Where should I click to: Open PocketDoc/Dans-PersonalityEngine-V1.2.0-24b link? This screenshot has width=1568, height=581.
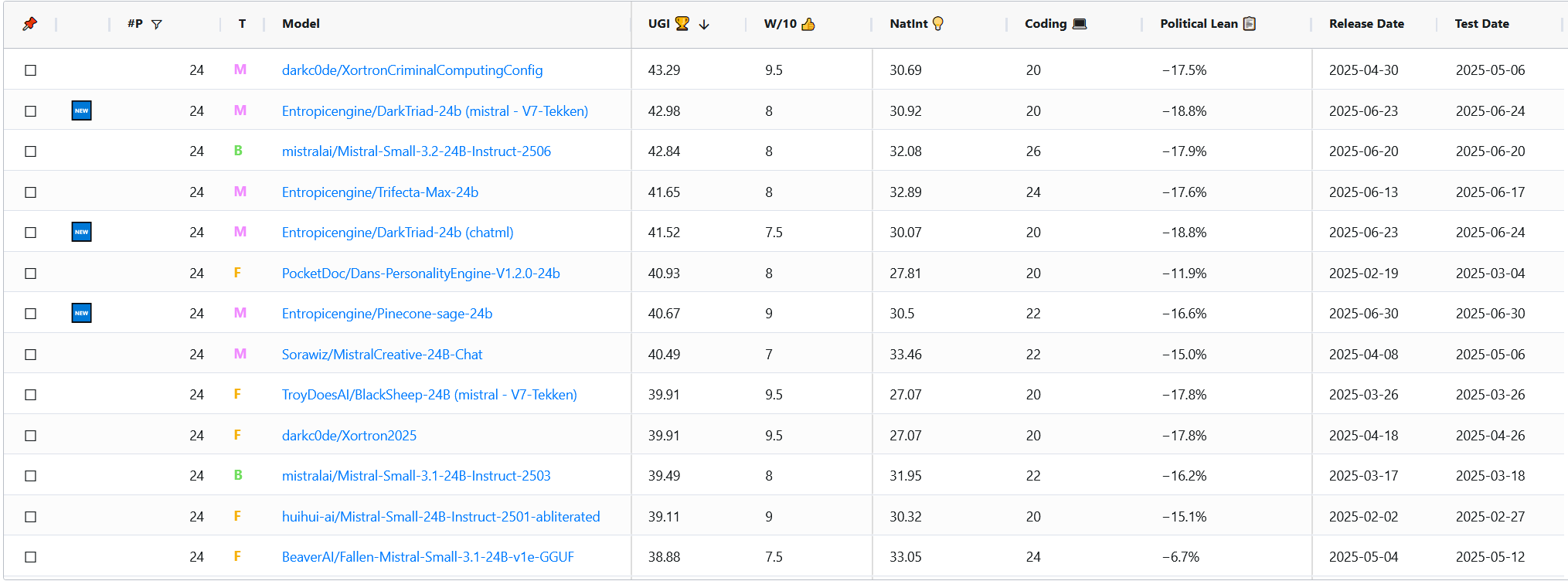[x=420, y=274]
